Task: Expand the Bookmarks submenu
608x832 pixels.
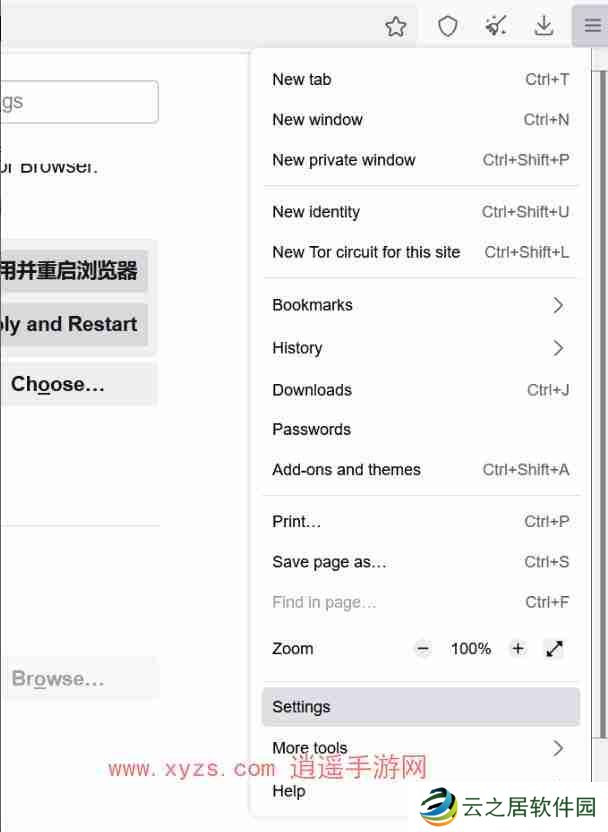Action: click(x=420, y=305)
